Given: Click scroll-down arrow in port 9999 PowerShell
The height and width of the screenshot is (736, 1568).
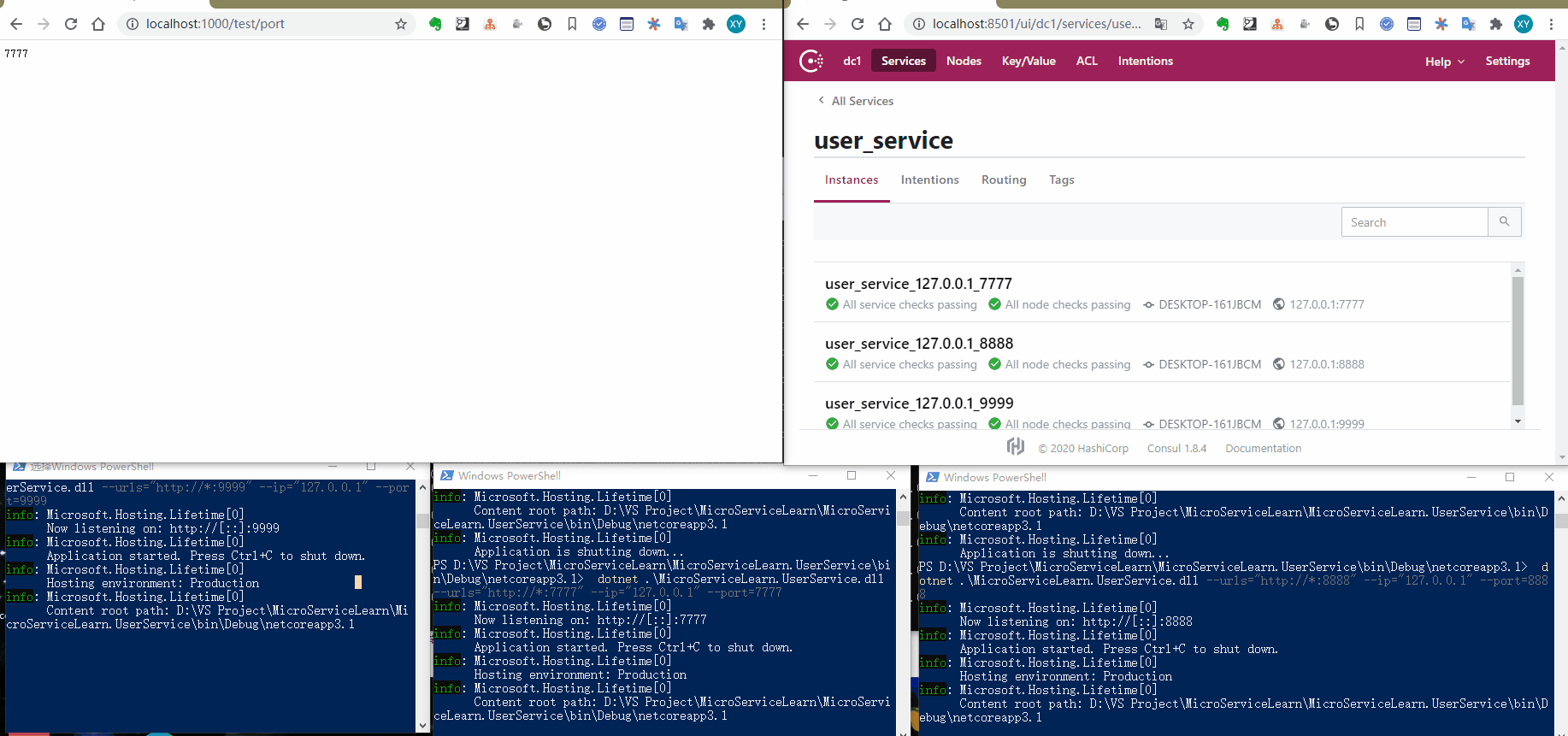Looking at the screenshot, I should pyautogui.click(x=422, y=726).
